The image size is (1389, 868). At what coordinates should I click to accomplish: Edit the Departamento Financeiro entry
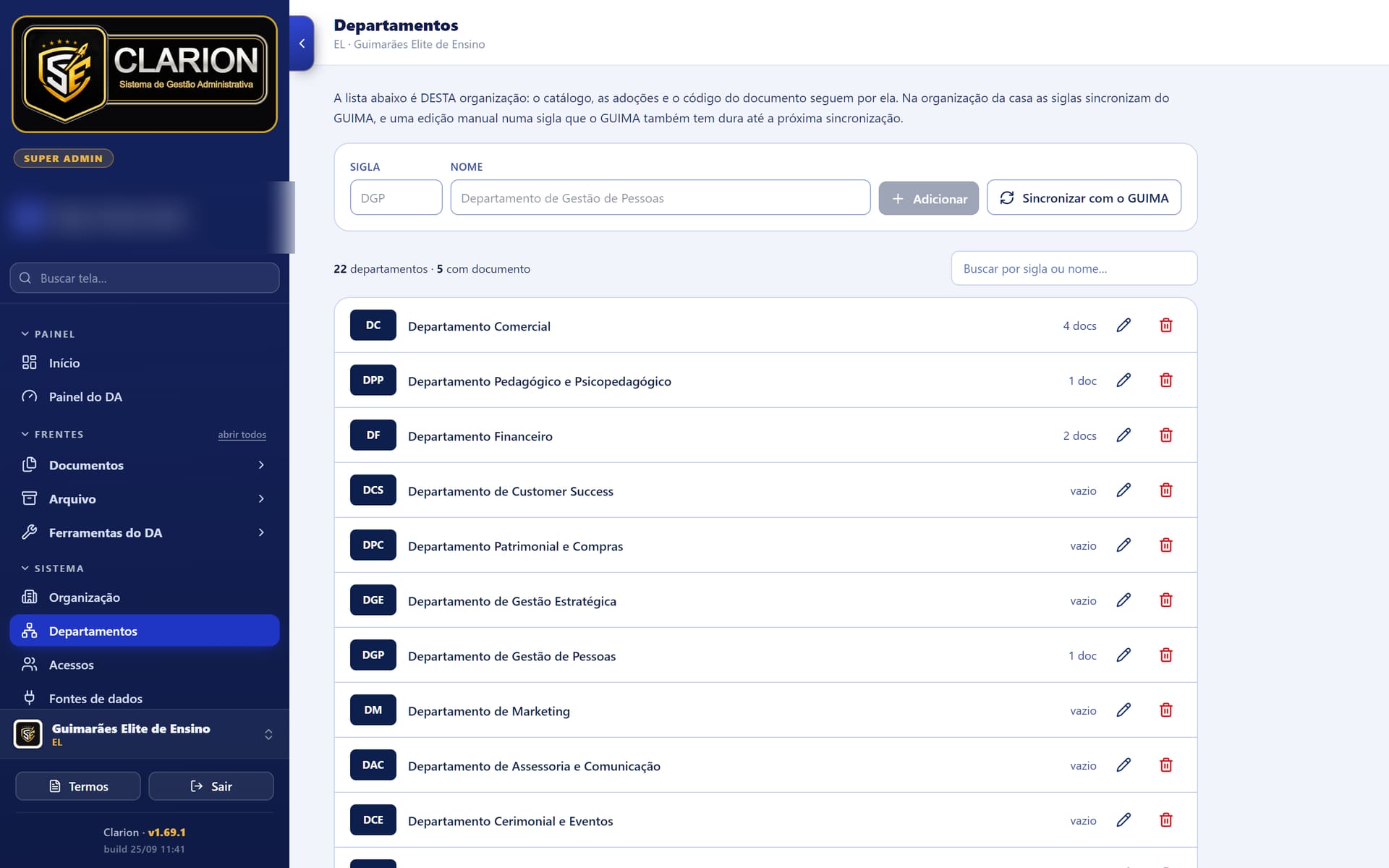tap(1123, 435)
